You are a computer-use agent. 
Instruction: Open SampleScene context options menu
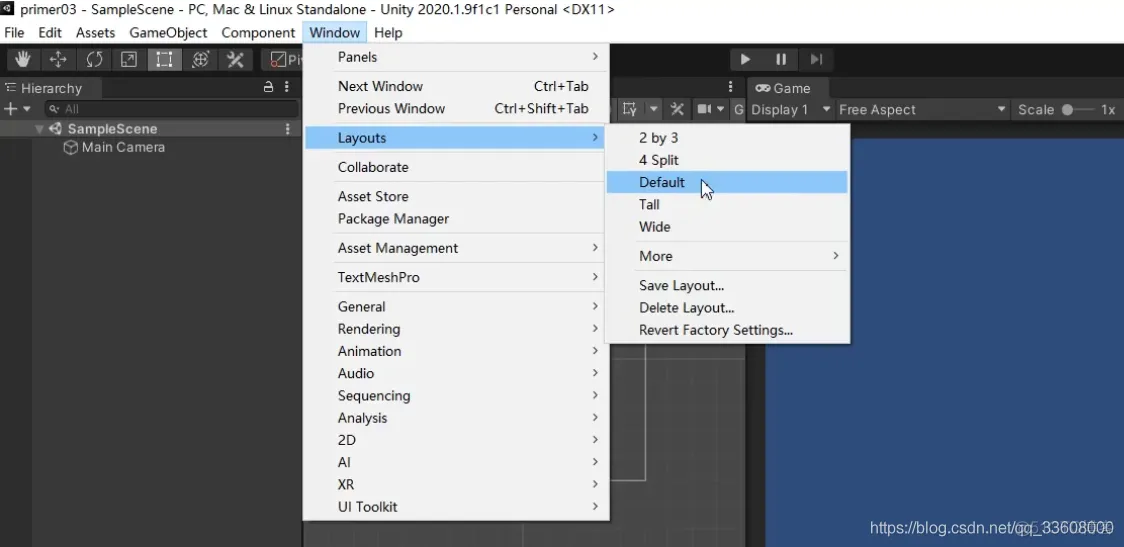(x=287, y=129)
